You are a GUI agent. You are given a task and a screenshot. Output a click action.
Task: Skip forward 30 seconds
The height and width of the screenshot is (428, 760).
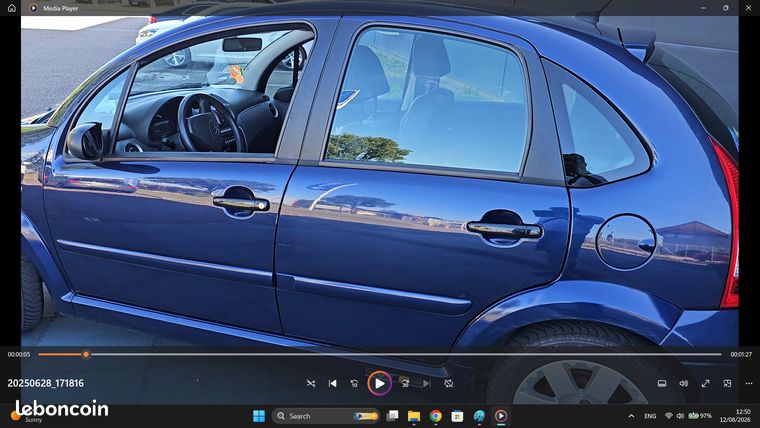(x=405, y=383)
